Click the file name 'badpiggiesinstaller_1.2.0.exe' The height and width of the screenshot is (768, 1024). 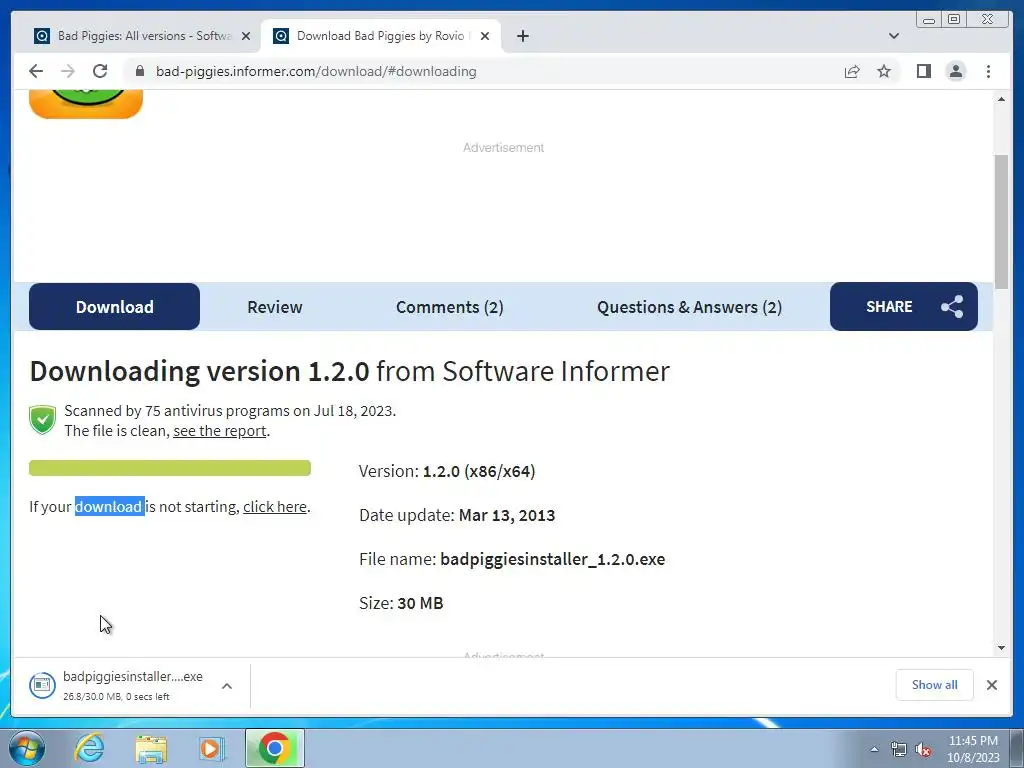coord(552,559)
